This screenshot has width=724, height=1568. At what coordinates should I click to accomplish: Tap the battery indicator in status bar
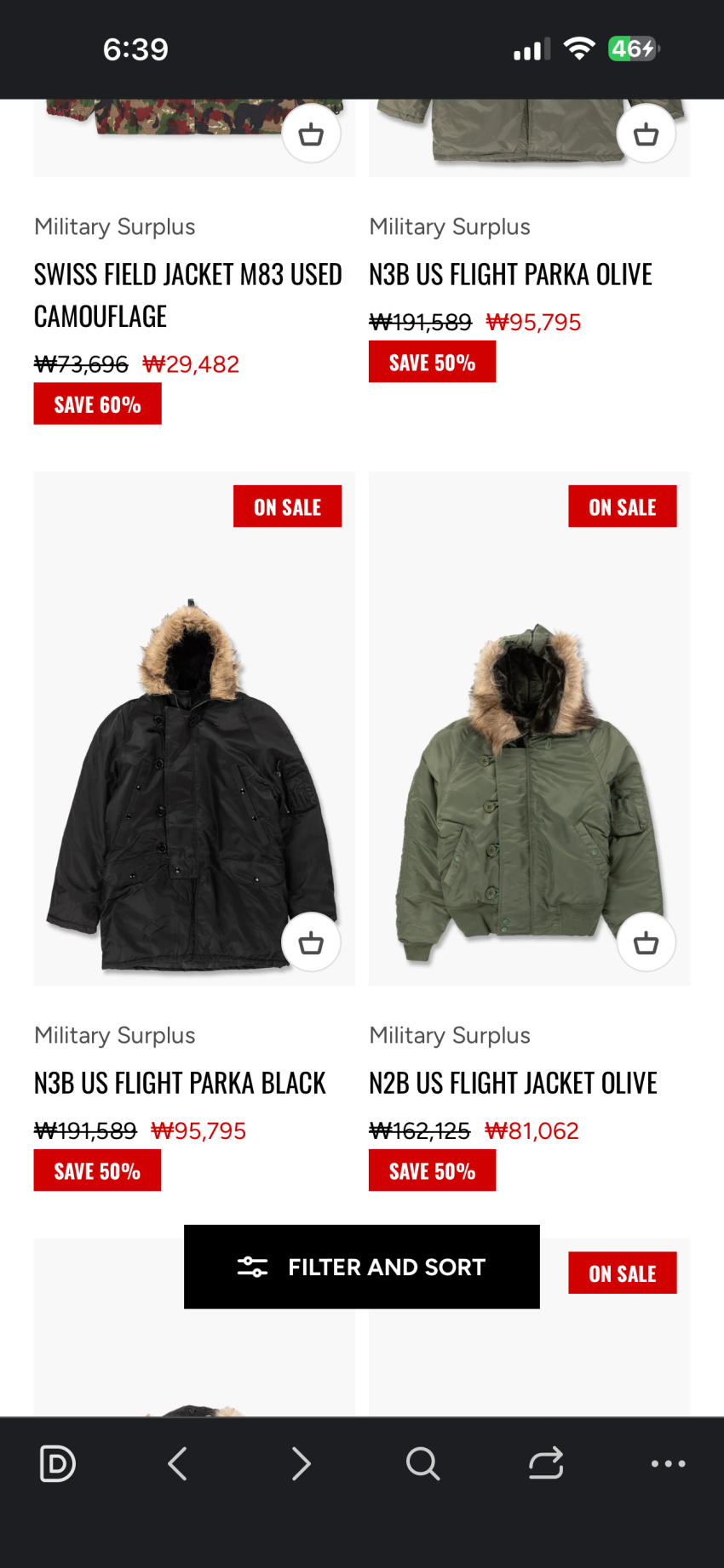tap(634, 49)
